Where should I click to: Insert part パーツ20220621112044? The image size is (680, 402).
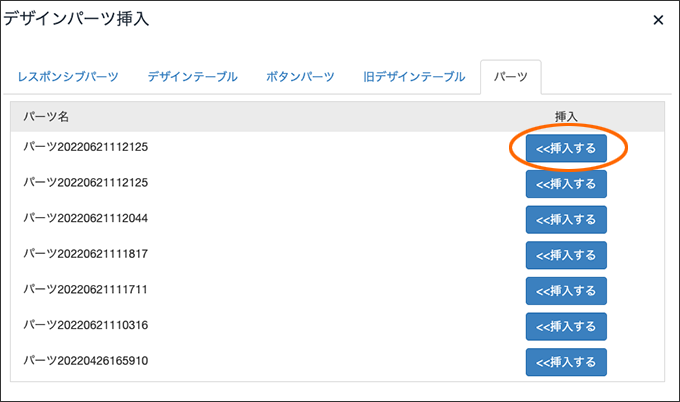tap(566, 219)
